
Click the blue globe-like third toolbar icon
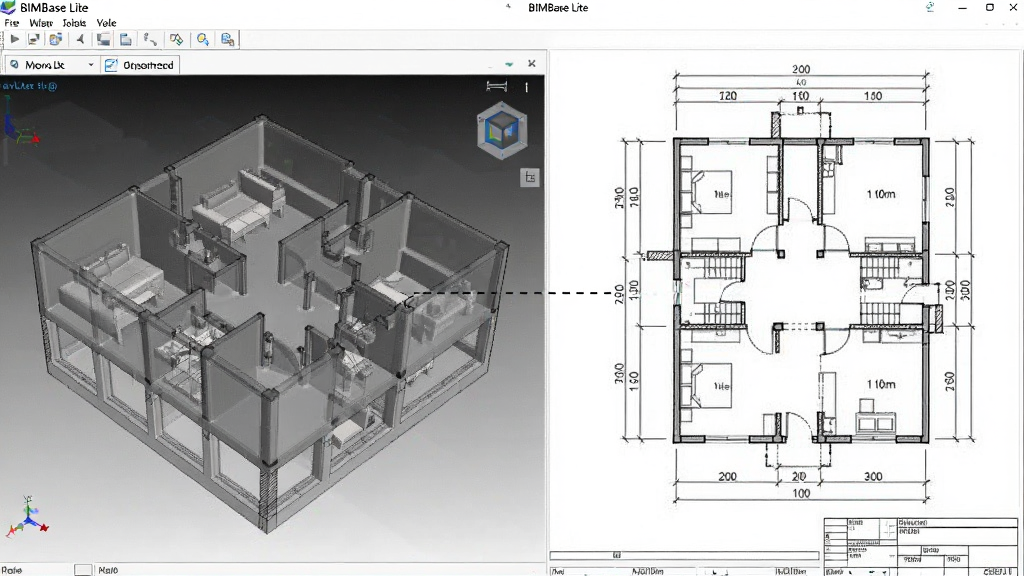56,39
